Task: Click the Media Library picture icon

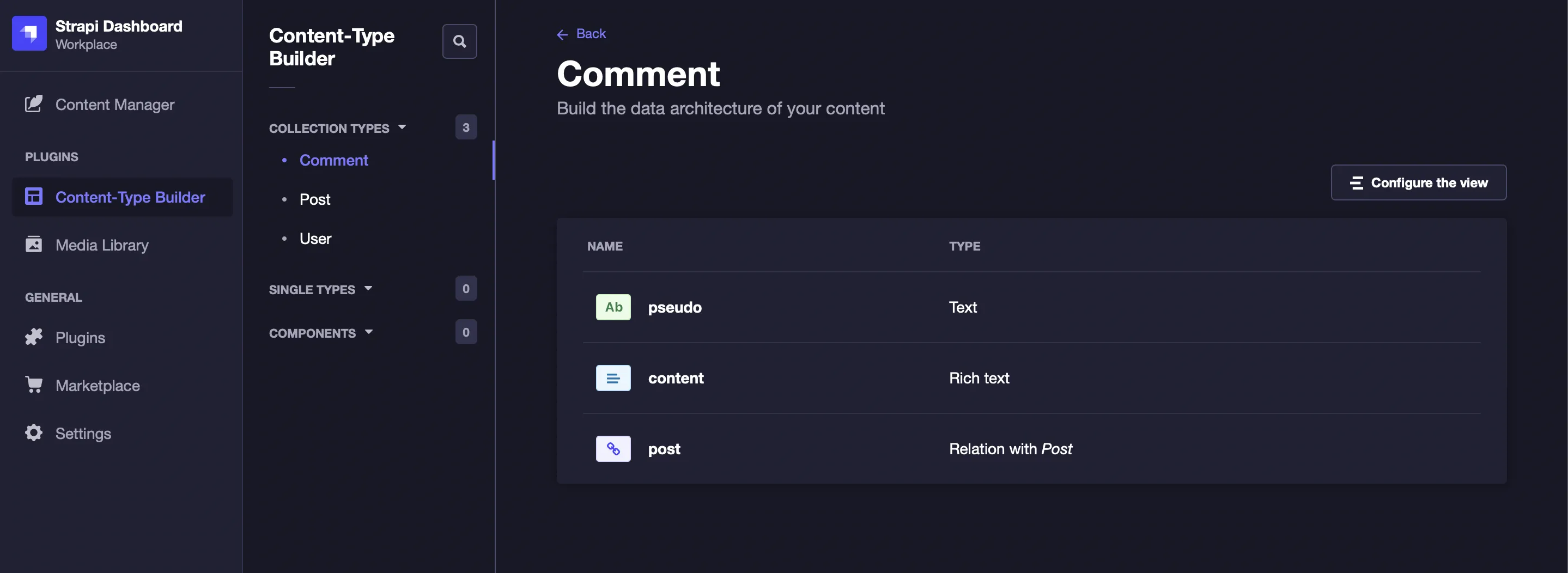Action: [33, 245]
